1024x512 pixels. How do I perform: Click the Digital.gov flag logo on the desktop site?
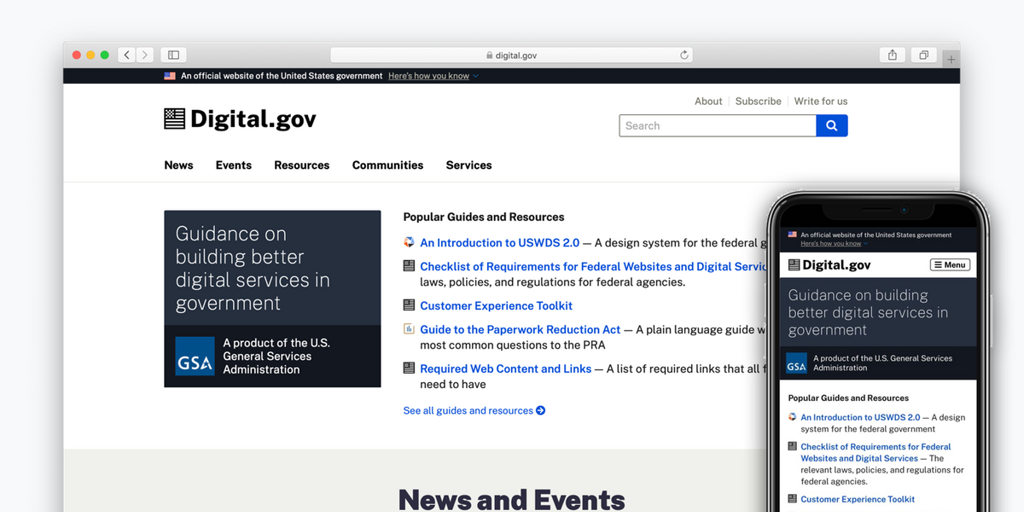coord(174,119)
